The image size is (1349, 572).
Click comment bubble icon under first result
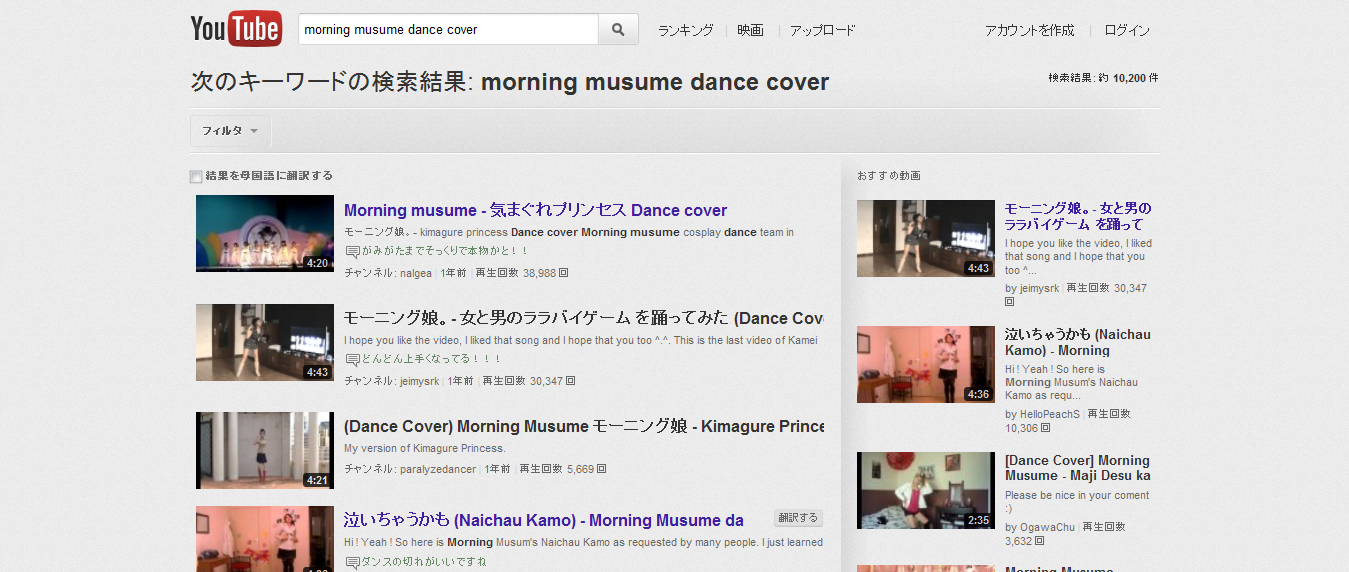click(352, 252)
